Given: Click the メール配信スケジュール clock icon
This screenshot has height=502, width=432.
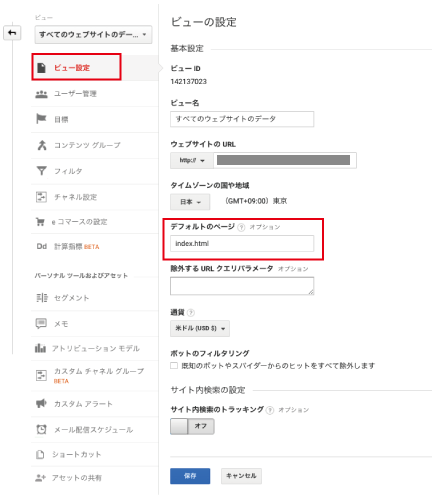Looking at the screenshot, I should click(41, 429).
